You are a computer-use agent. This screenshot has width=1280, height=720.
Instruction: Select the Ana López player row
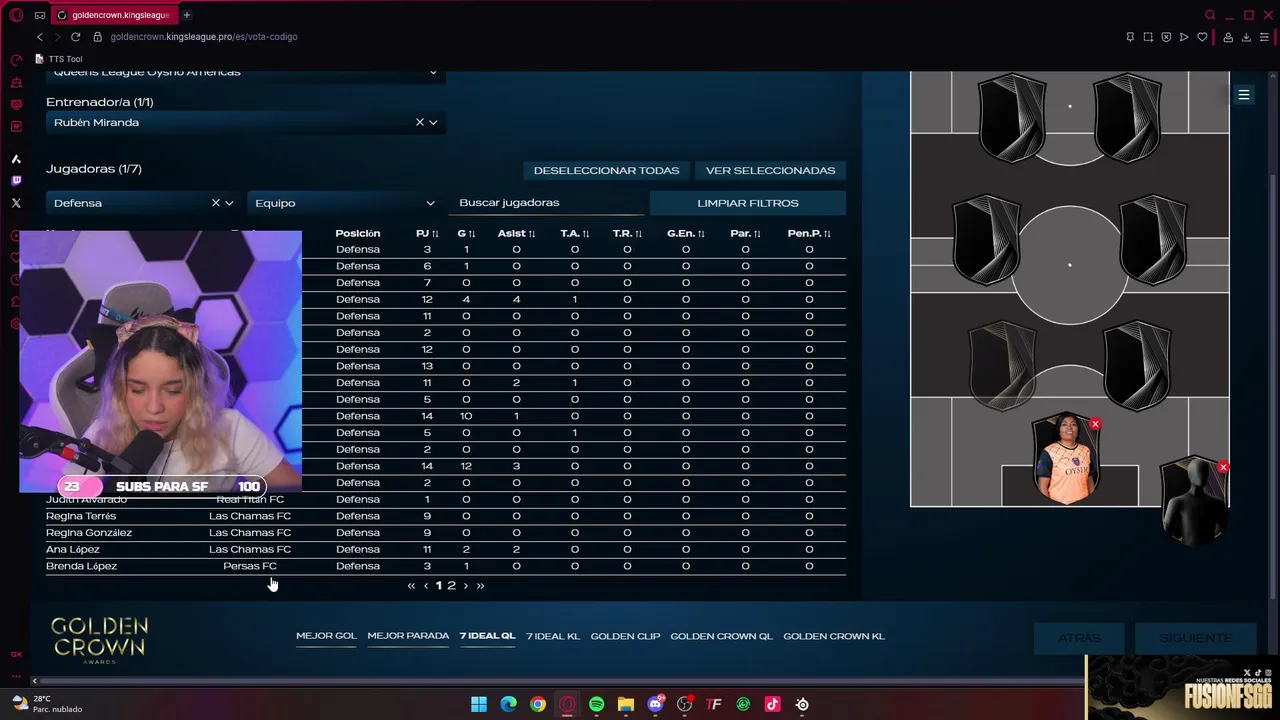click(445, 549)
